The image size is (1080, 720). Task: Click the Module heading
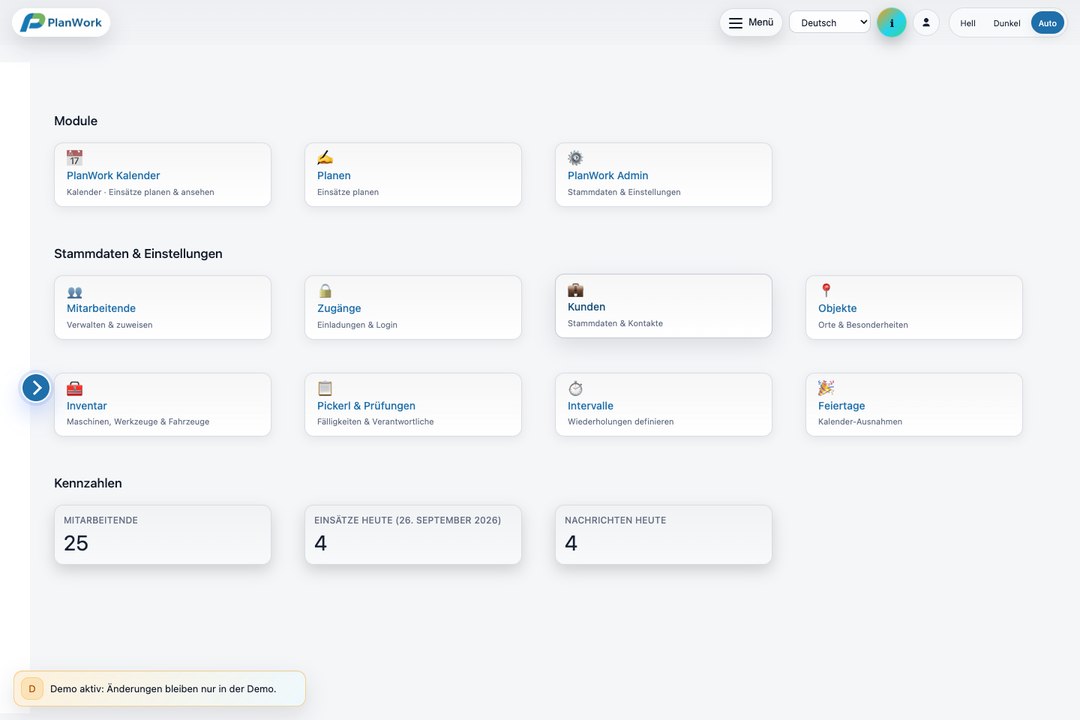[76, 121]
